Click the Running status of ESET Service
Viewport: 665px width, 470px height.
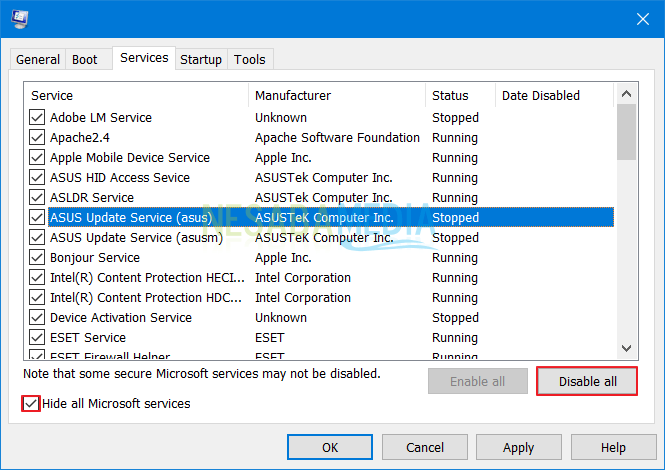click(x=455, y=338)
